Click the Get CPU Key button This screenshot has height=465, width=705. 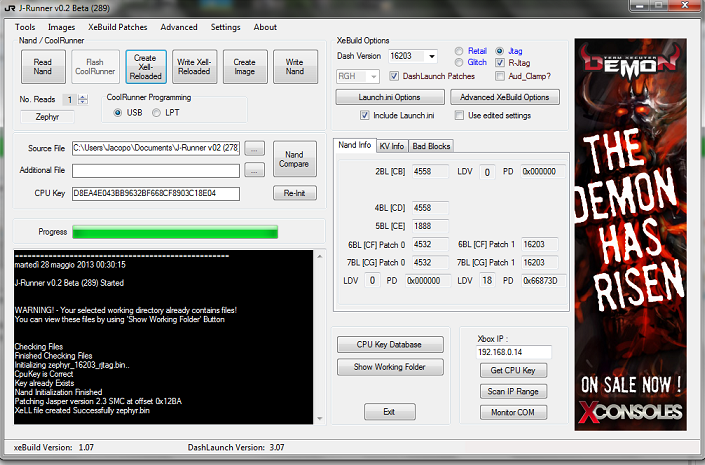513,371
